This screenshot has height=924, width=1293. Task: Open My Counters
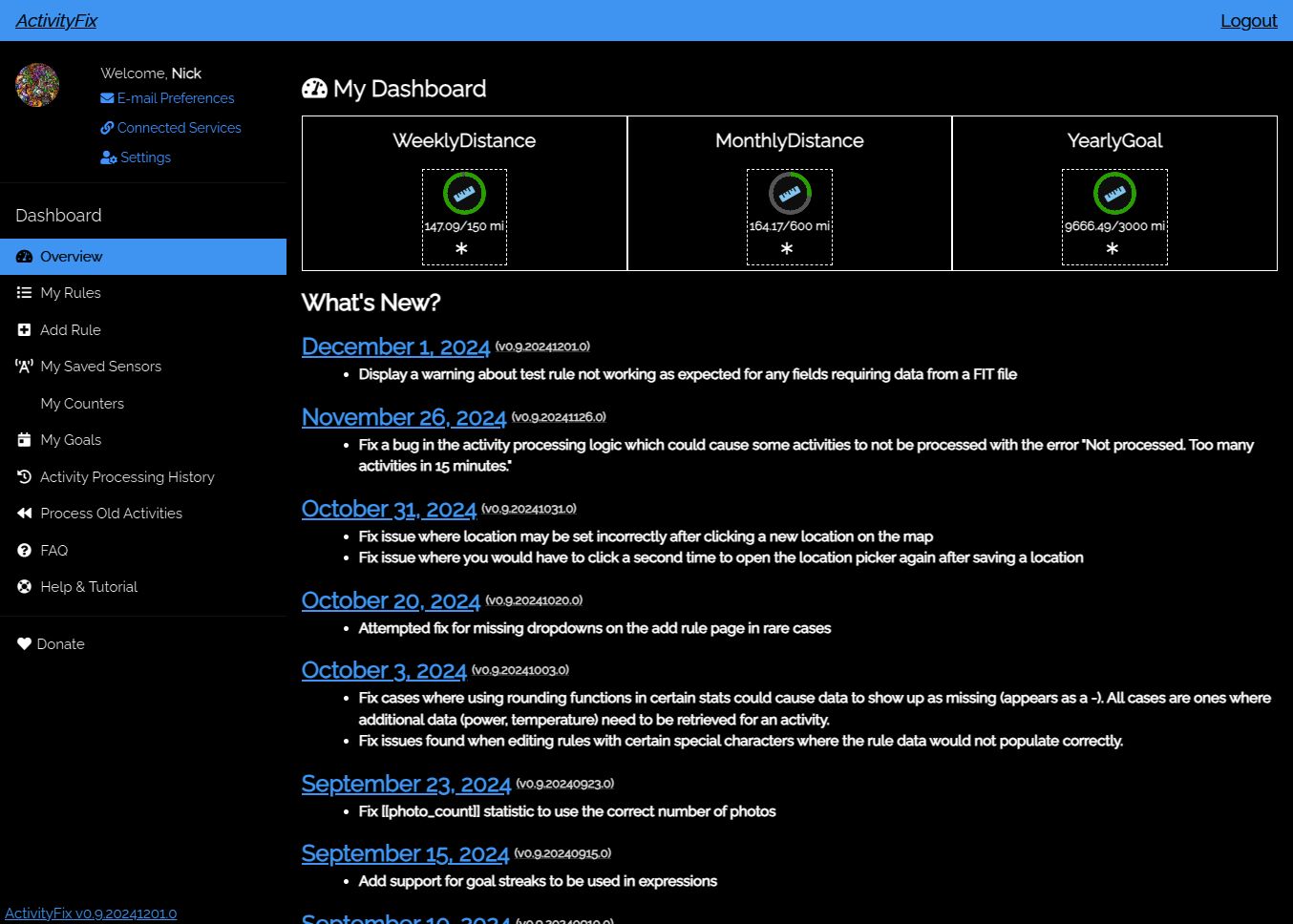click(x=82, y=403)
